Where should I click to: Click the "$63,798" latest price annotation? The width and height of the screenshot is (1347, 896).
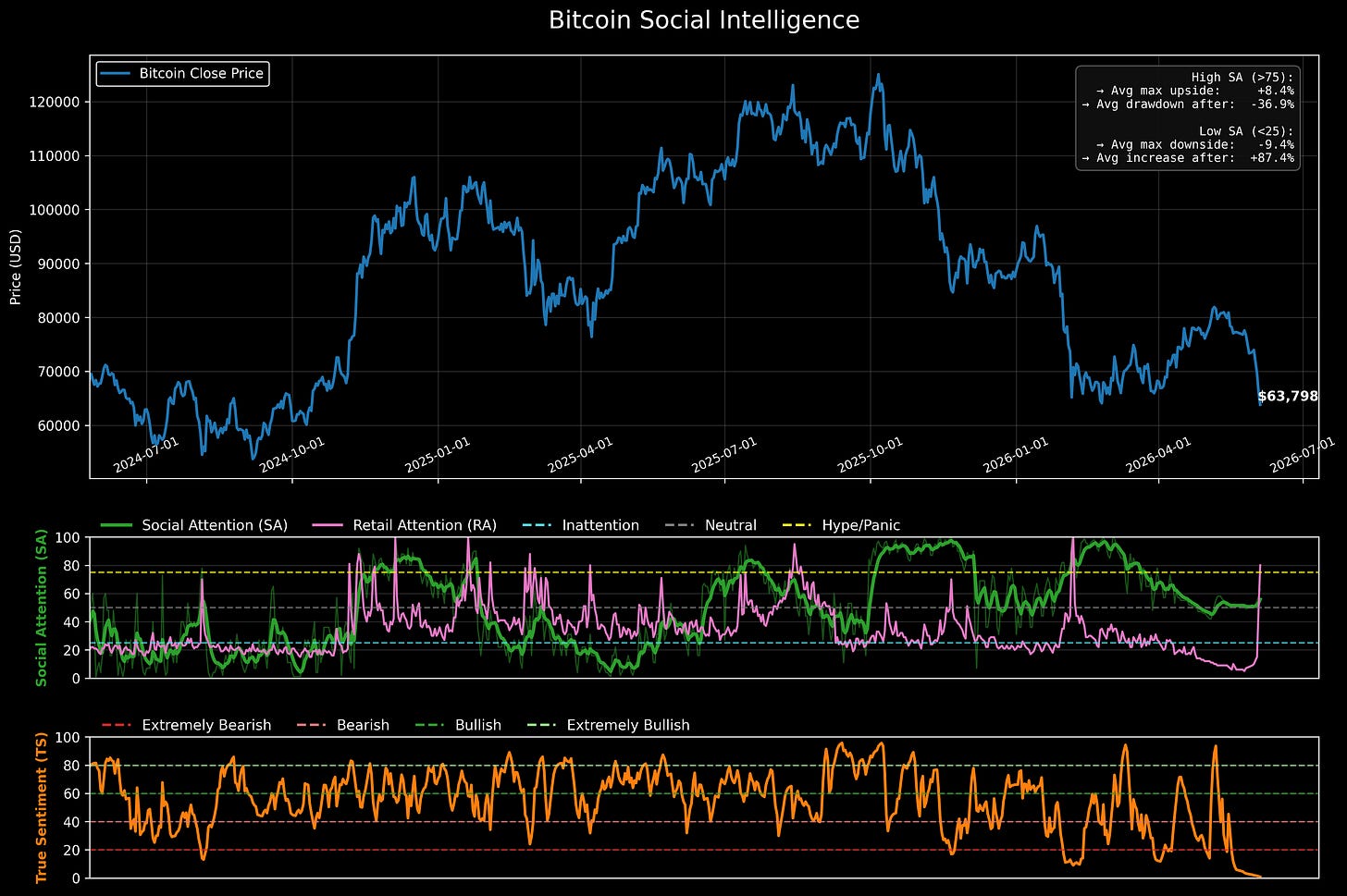[1288, 397]
